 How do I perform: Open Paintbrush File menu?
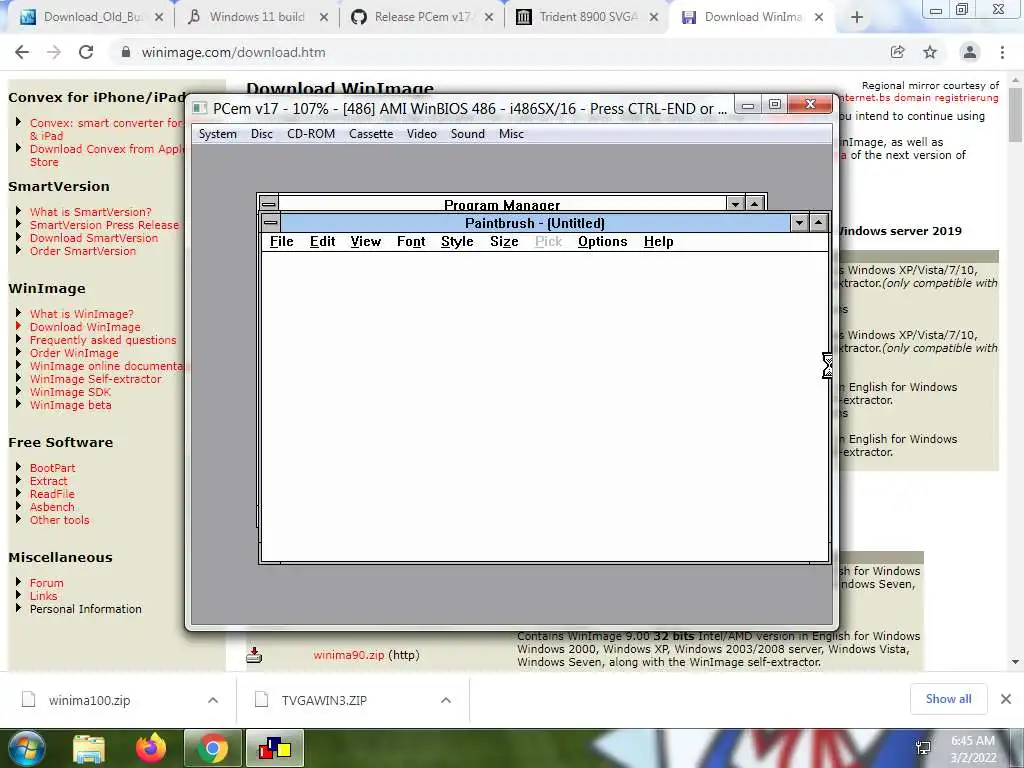(x=281, y=242)
